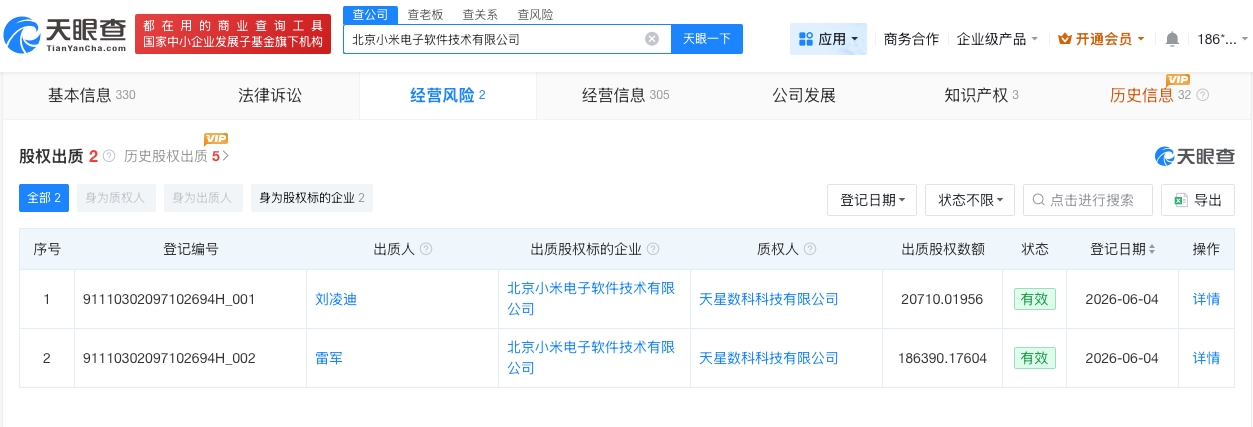This screenshot has width=1253, height=427.
Task: Click the 导出 export button
Action: pos(1197,200)
